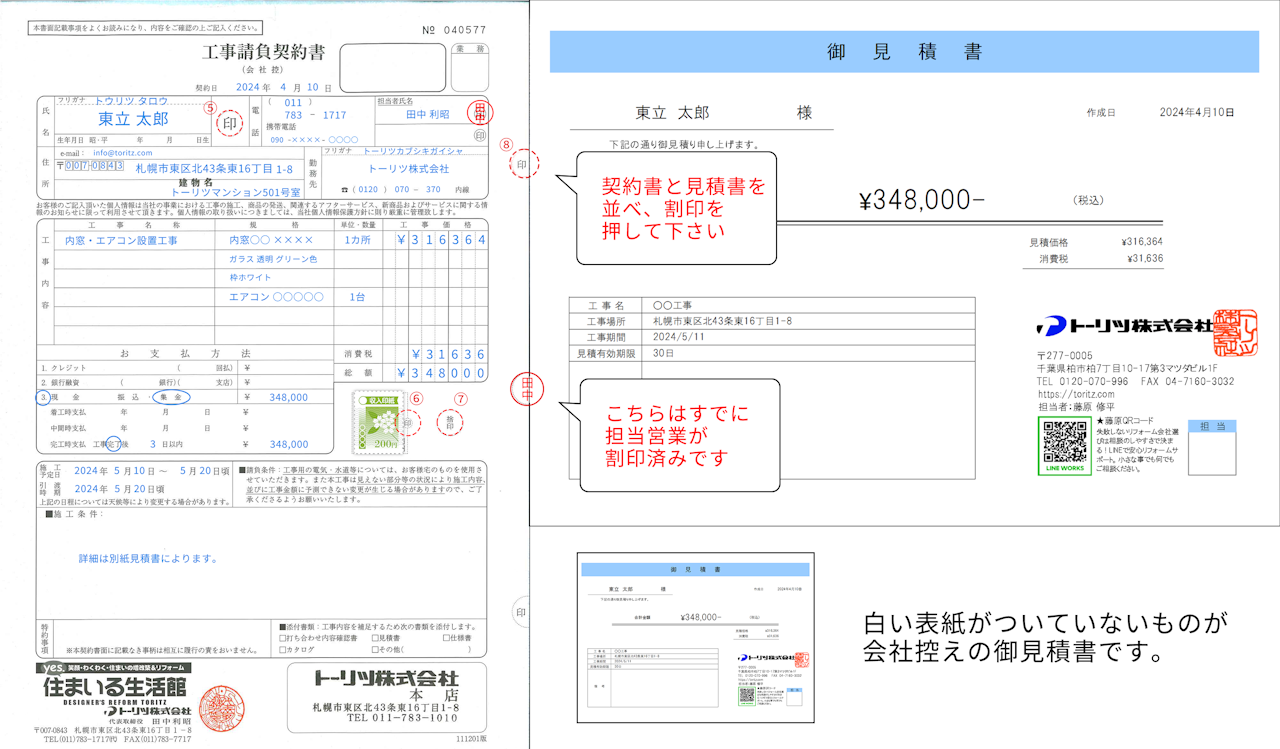Viewport: 1280px width, 749px height.
Task: Click the 工事請負契約書 title
Action: coord(262,52)
